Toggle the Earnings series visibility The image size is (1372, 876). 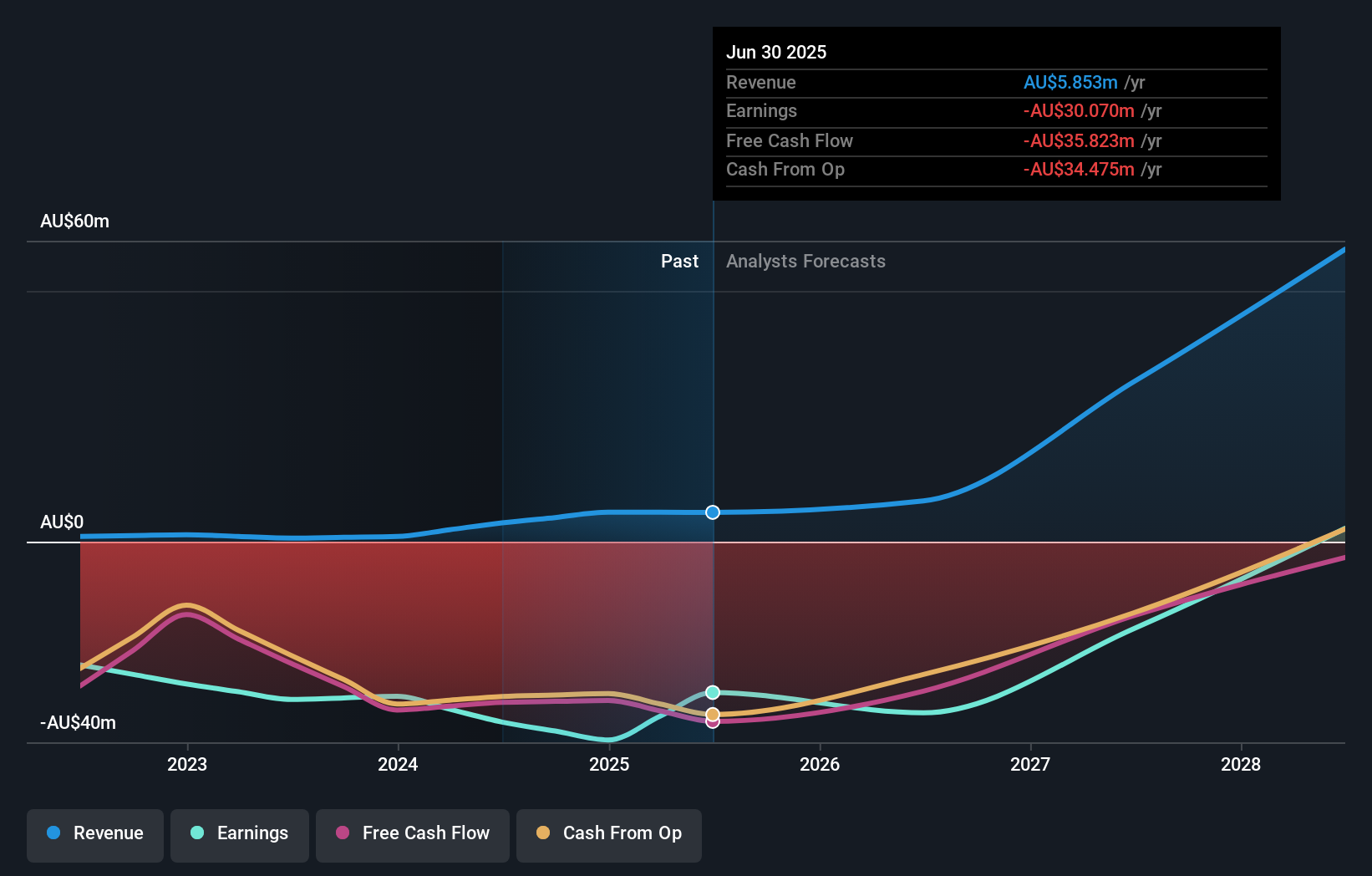pos(239,834)
